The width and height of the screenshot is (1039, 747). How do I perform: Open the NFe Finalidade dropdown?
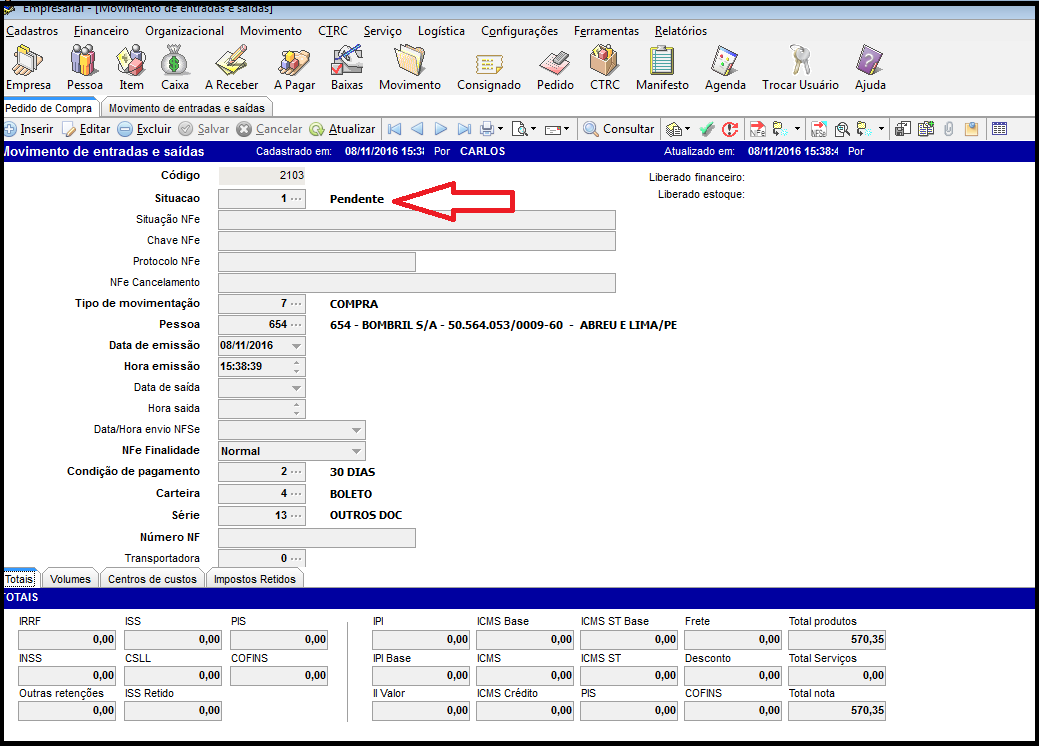tap(356, 451)
